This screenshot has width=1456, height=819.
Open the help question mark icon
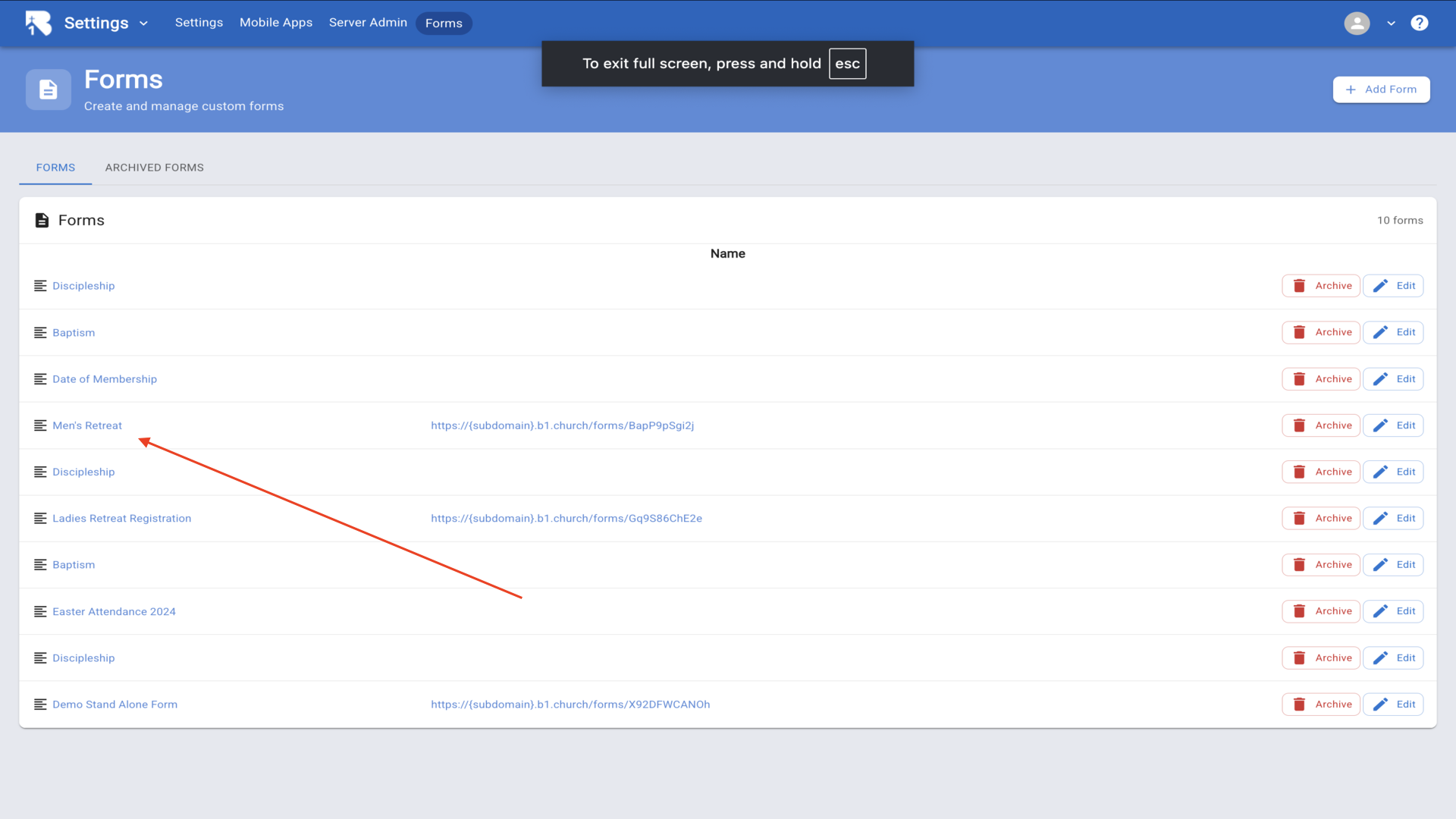point(1419,23)
